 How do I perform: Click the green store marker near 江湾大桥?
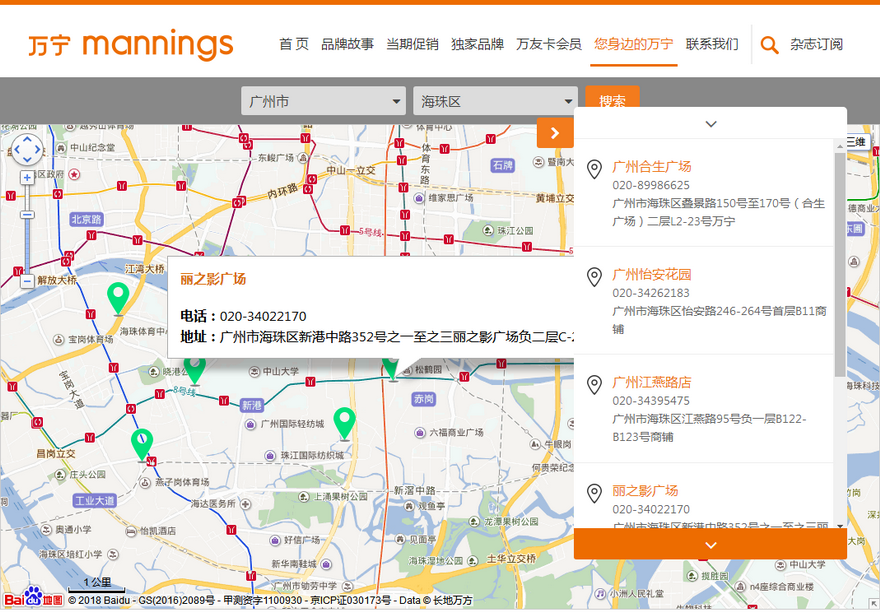pyautogui.click(x=118, y=299)
